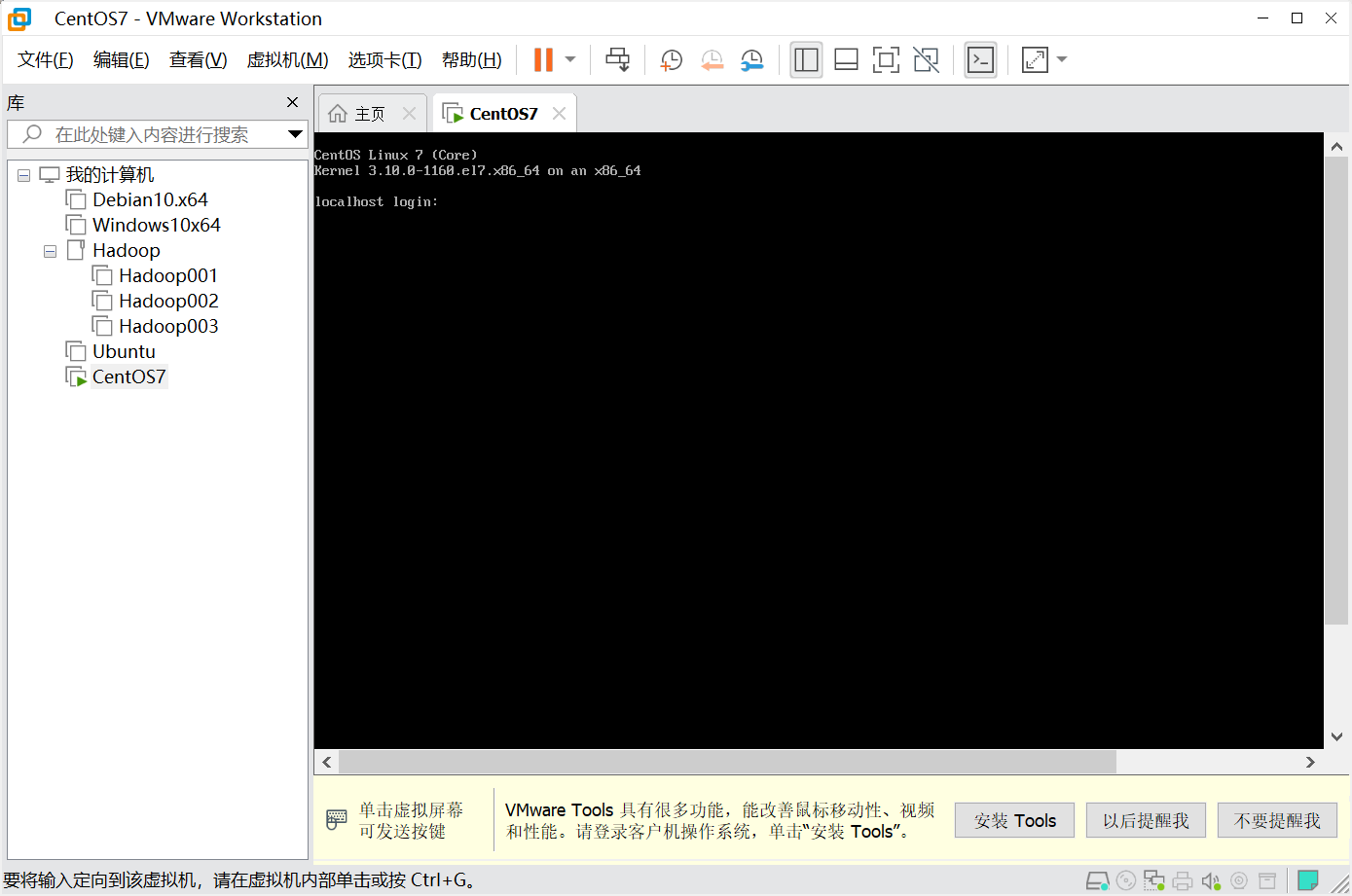Select the Hadoop folder

tap(127, 250)
